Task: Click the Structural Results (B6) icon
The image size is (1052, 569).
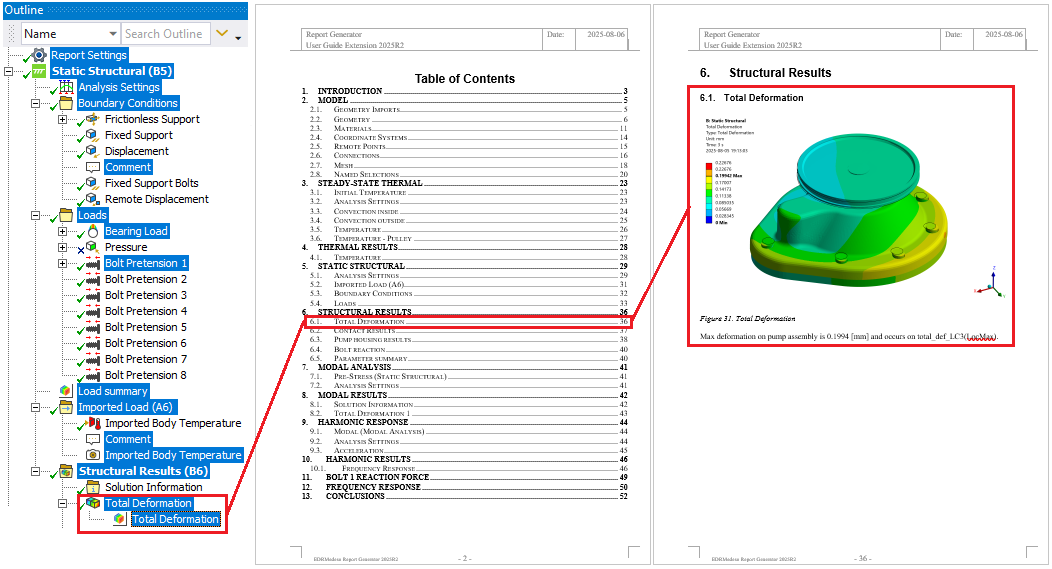Action: (x=66, y=471)
